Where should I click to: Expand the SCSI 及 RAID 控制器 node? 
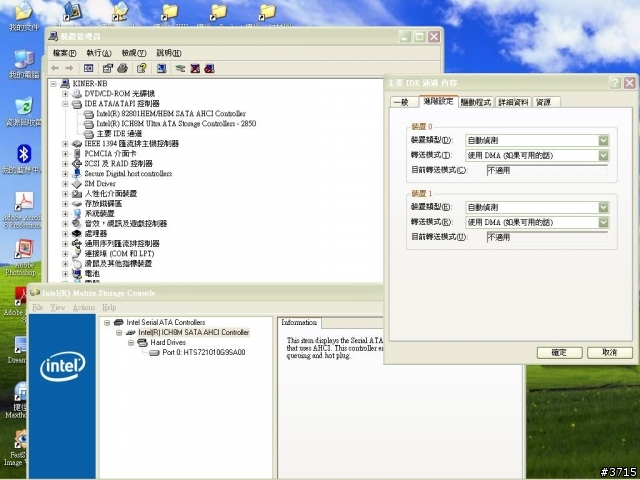click(65, 164)
